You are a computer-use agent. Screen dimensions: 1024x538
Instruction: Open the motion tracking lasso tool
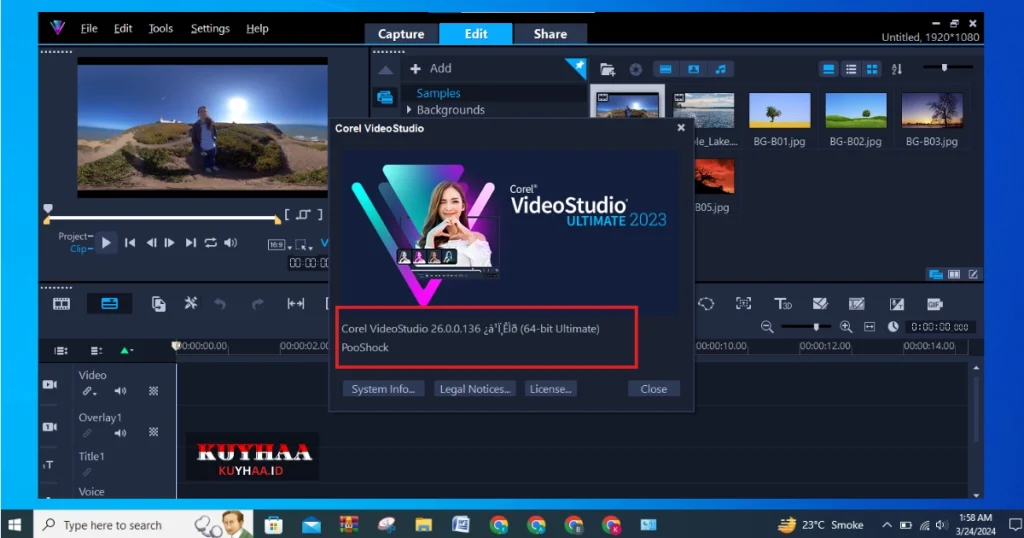(706, 304)
